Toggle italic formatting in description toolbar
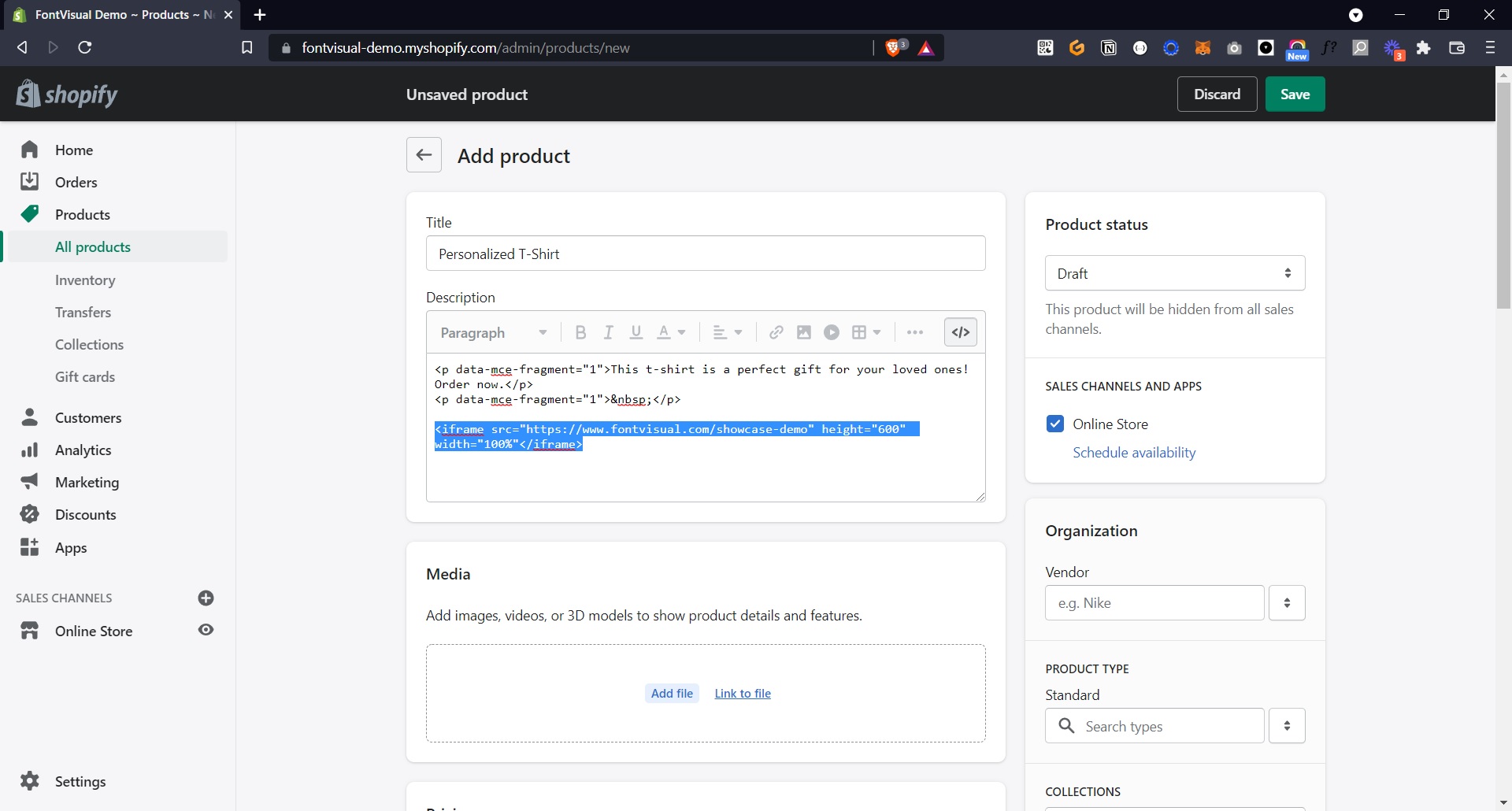The image size is (1512, 811). coord(608,332)
